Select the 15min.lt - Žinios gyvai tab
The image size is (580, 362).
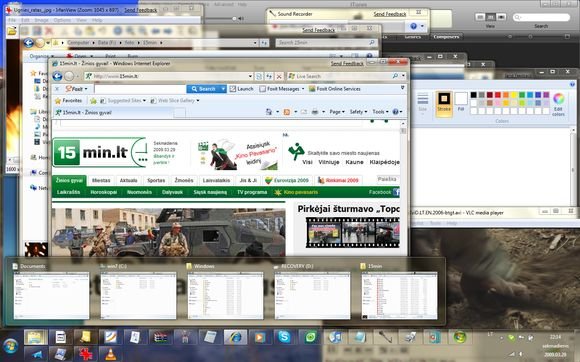(114, 112)
